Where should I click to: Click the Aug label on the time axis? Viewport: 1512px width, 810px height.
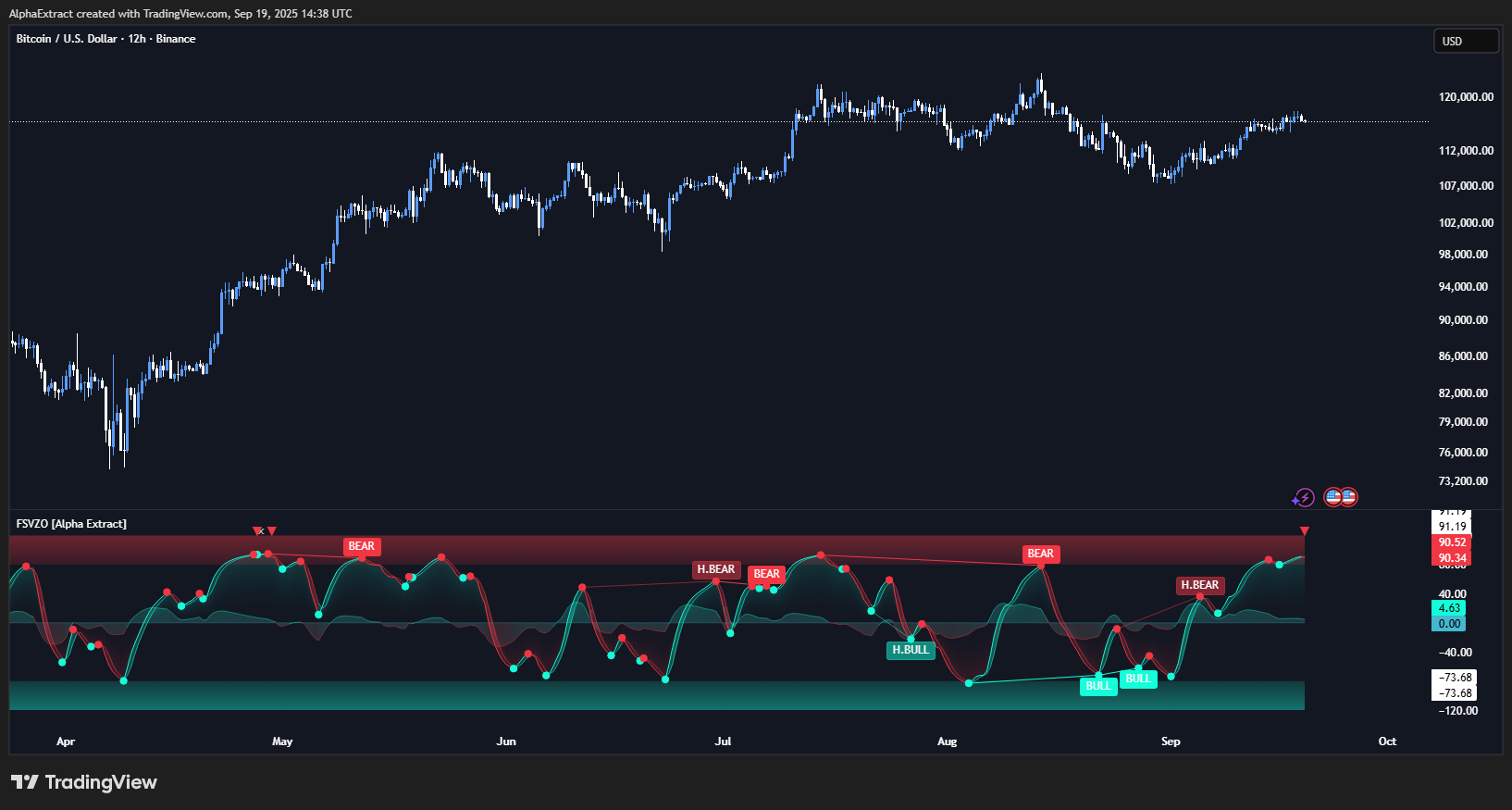(947, 741)
